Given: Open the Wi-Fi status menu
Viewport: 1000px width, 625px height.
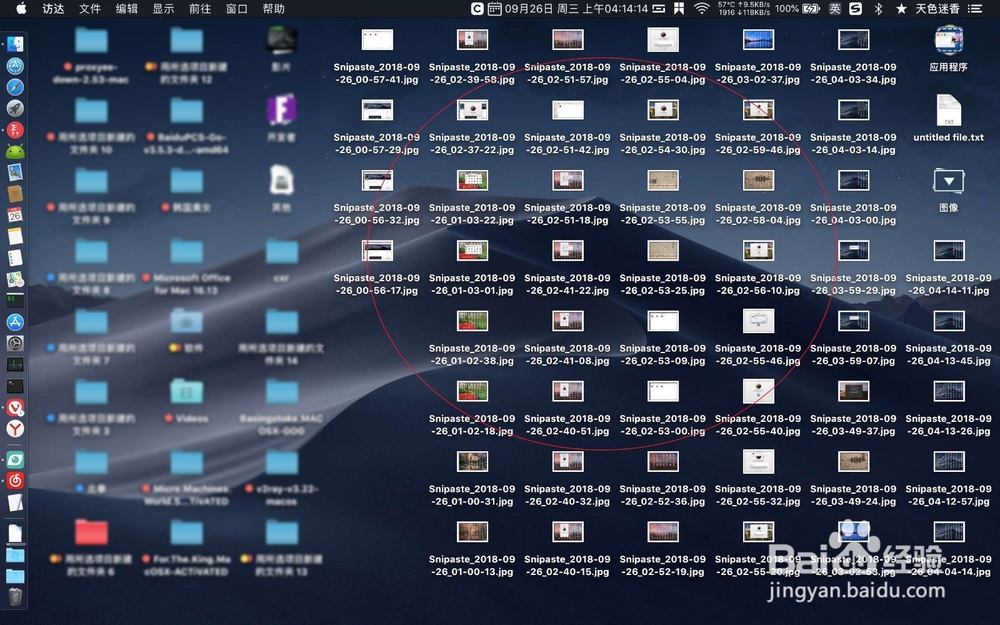Looking at the screenshot, I should [703, 9].
